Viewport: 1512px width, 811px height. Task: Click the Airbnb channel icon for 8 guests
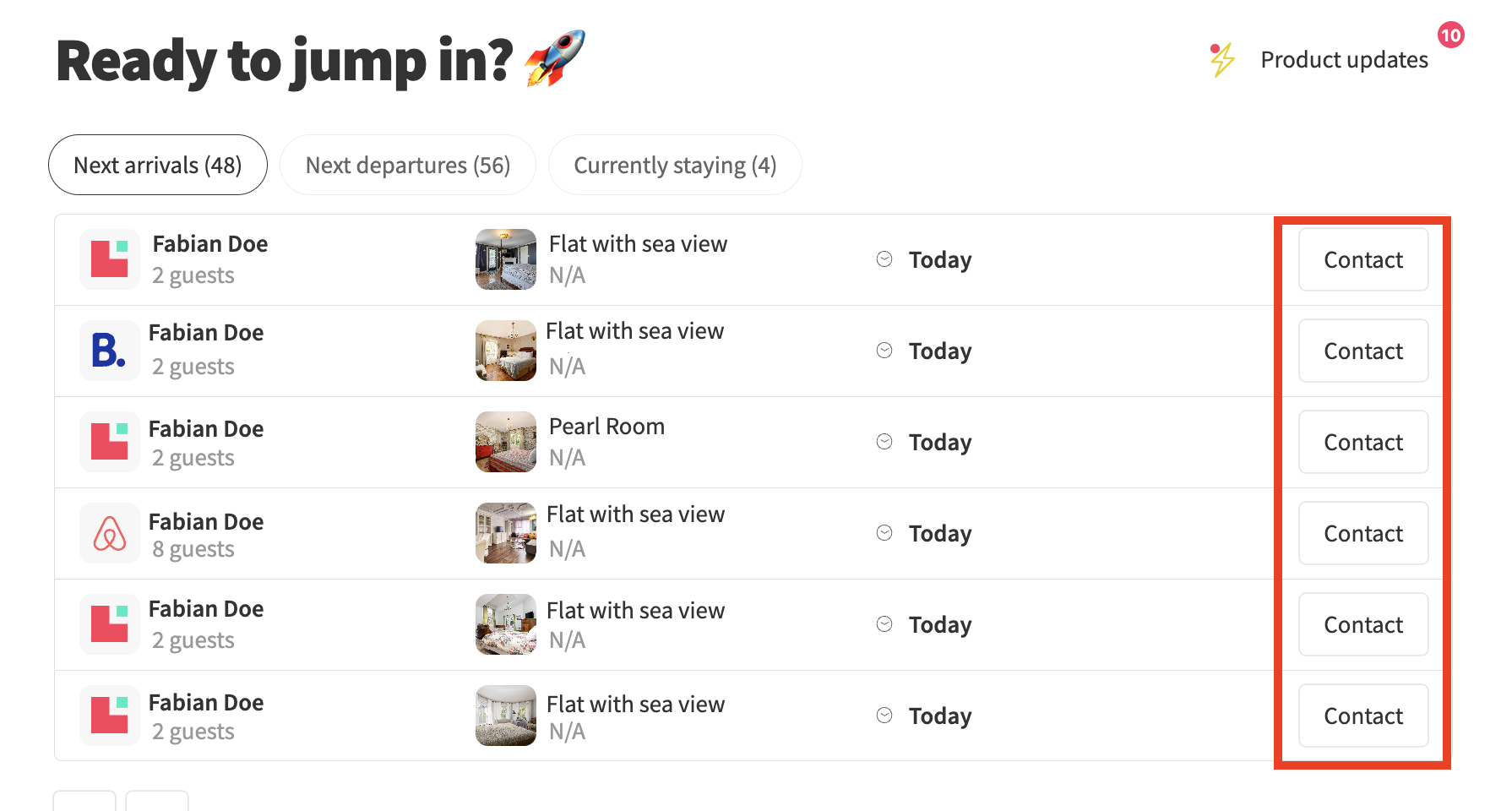(109, 533)
